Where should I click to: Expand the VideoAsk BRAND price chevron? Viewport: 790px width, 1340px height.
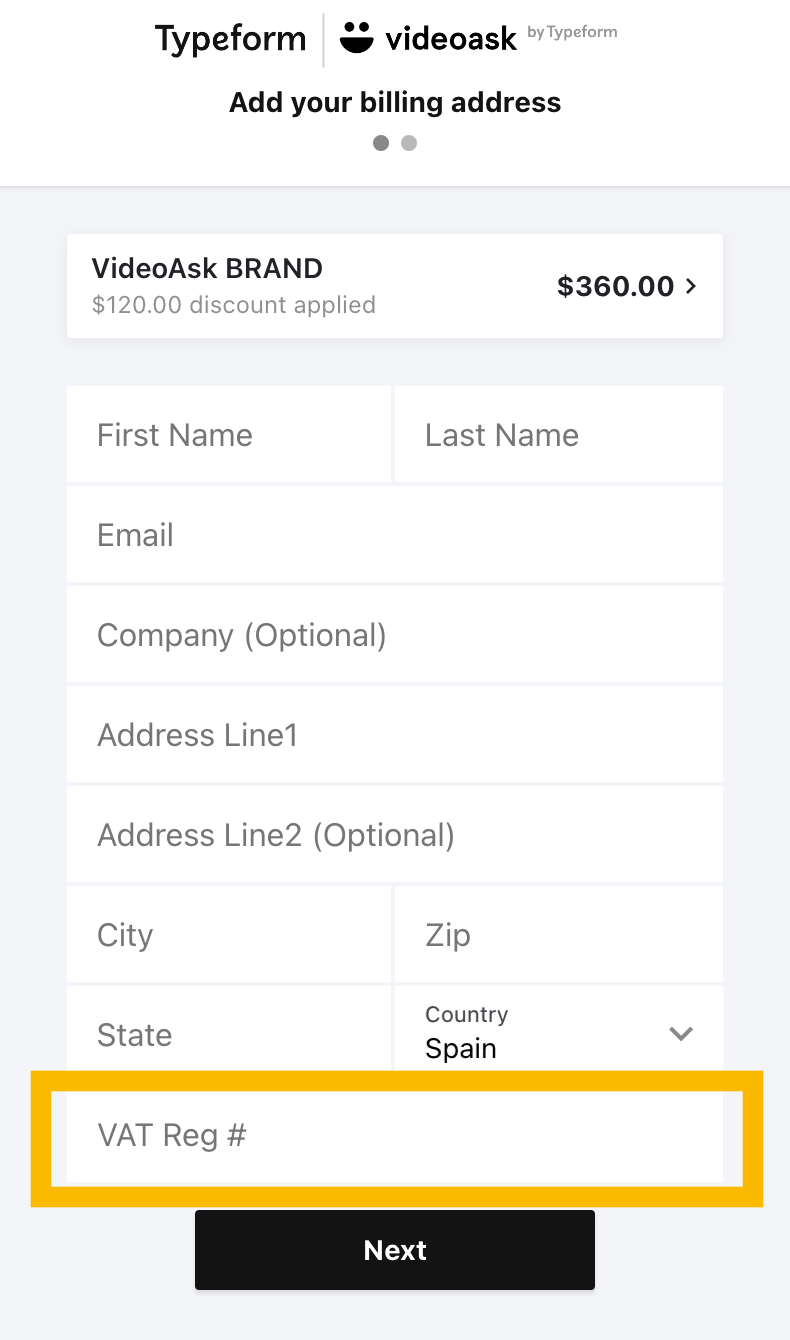tap(690, 286)
